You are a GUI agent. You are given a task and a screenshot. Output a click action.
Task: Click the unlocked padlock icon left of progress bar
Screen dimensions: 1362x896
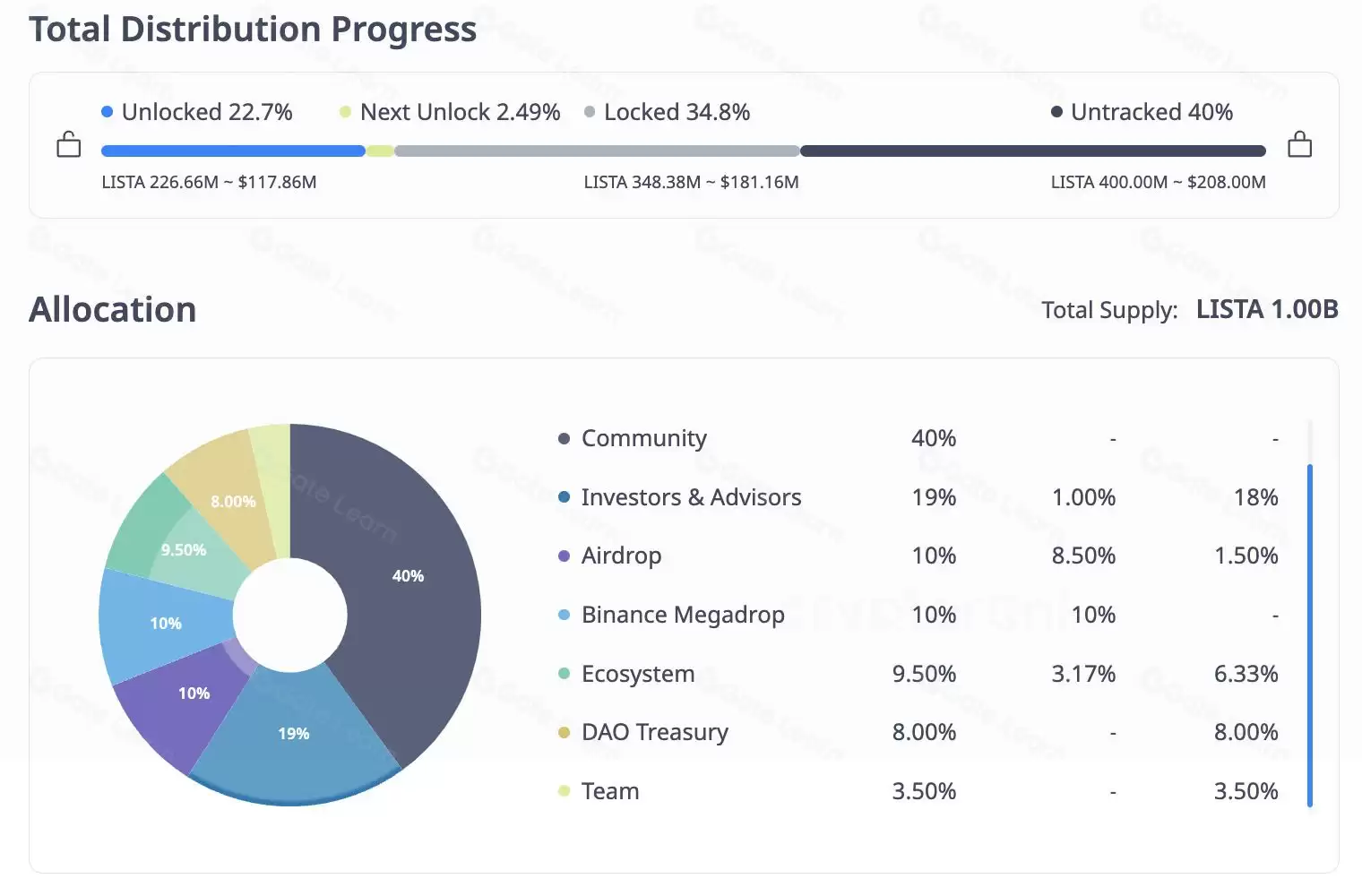[x=69, y=144]
